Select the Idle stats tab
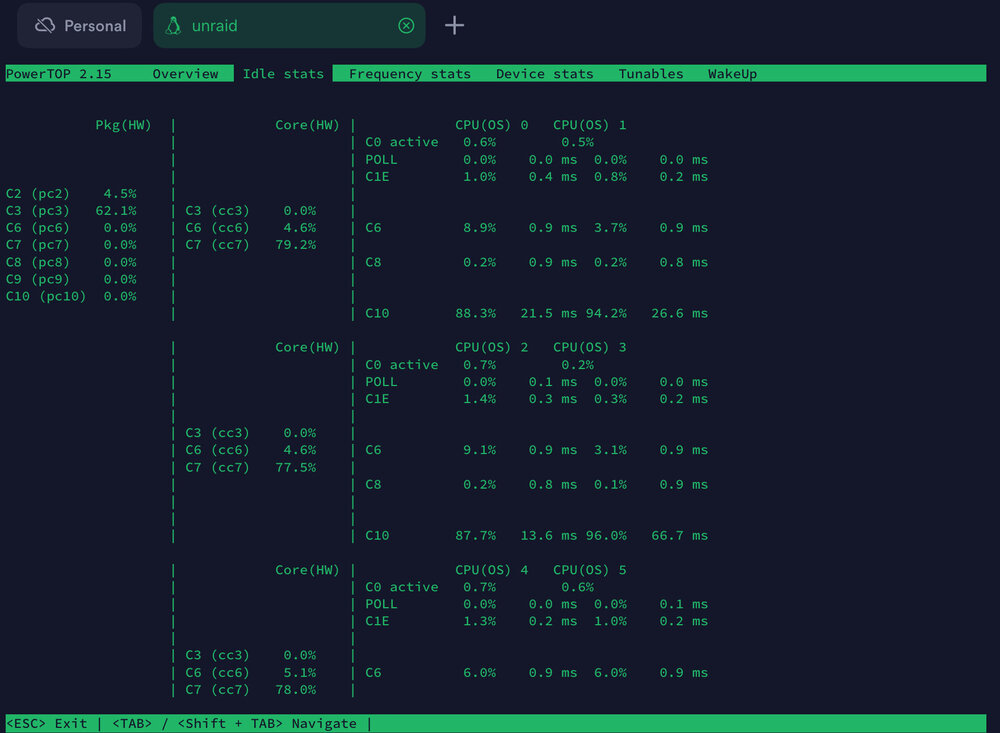 coord(283,74)
